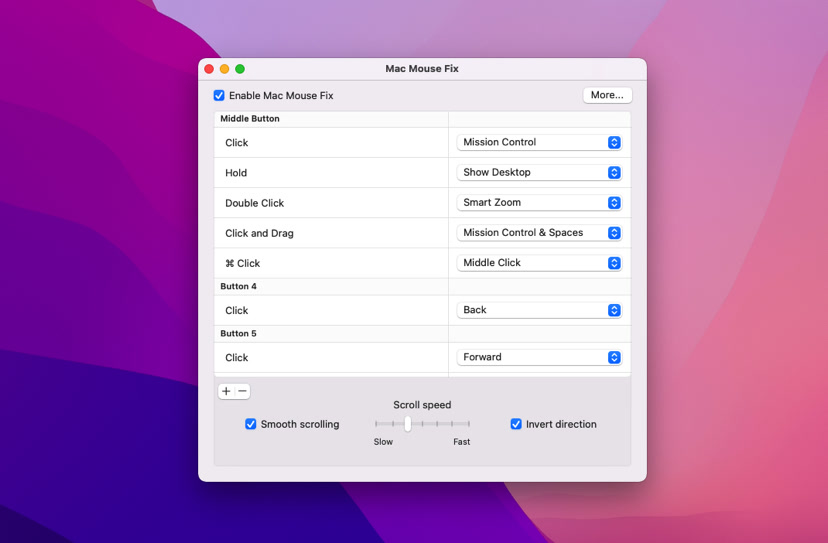
Task: Disable the Enable Mac Mouse Fix checkbox
Action: coord(219,96)
